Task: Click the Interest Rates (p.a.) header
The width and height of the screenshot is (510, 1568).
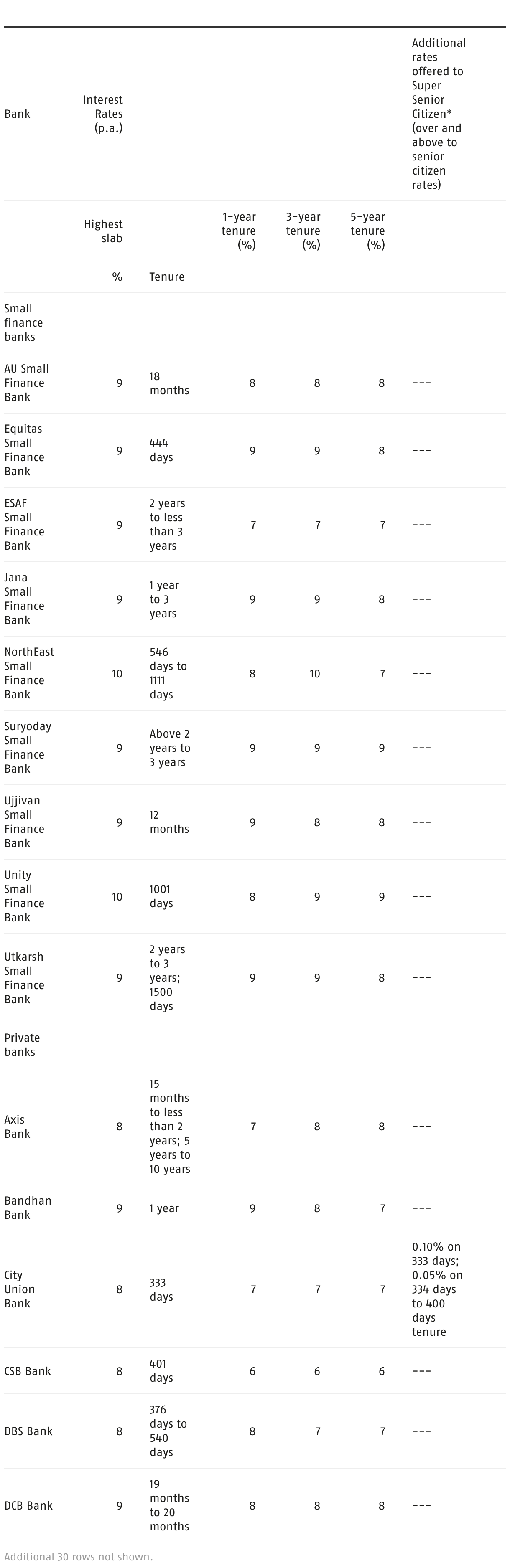Action: click(x=103, y=114)
